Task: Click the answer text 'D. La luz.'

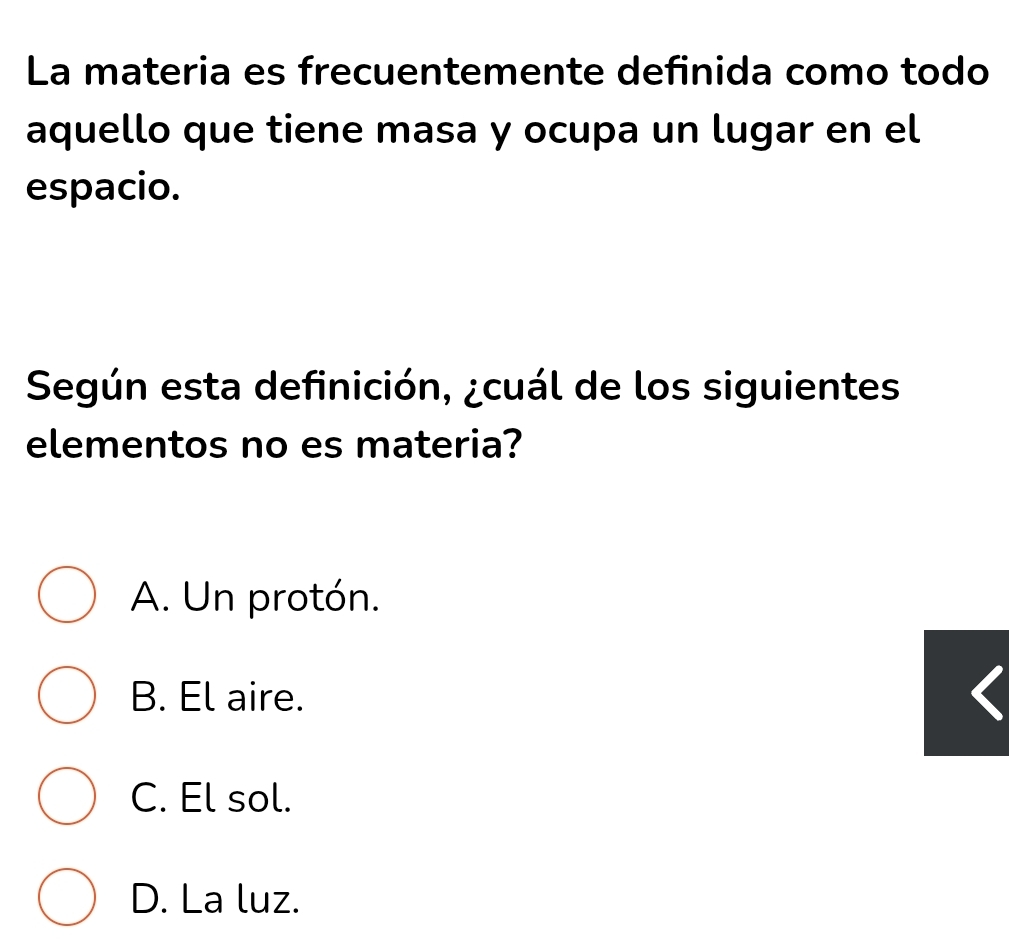Action: (x=215, y=899)
